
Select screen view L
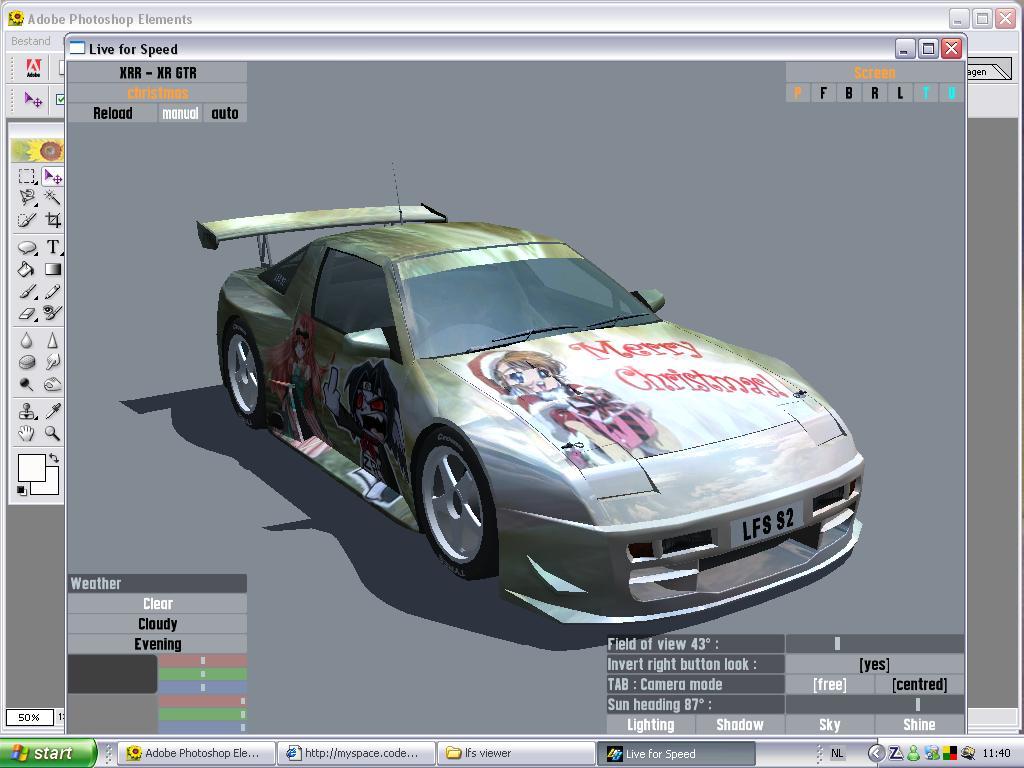point(900,93)
